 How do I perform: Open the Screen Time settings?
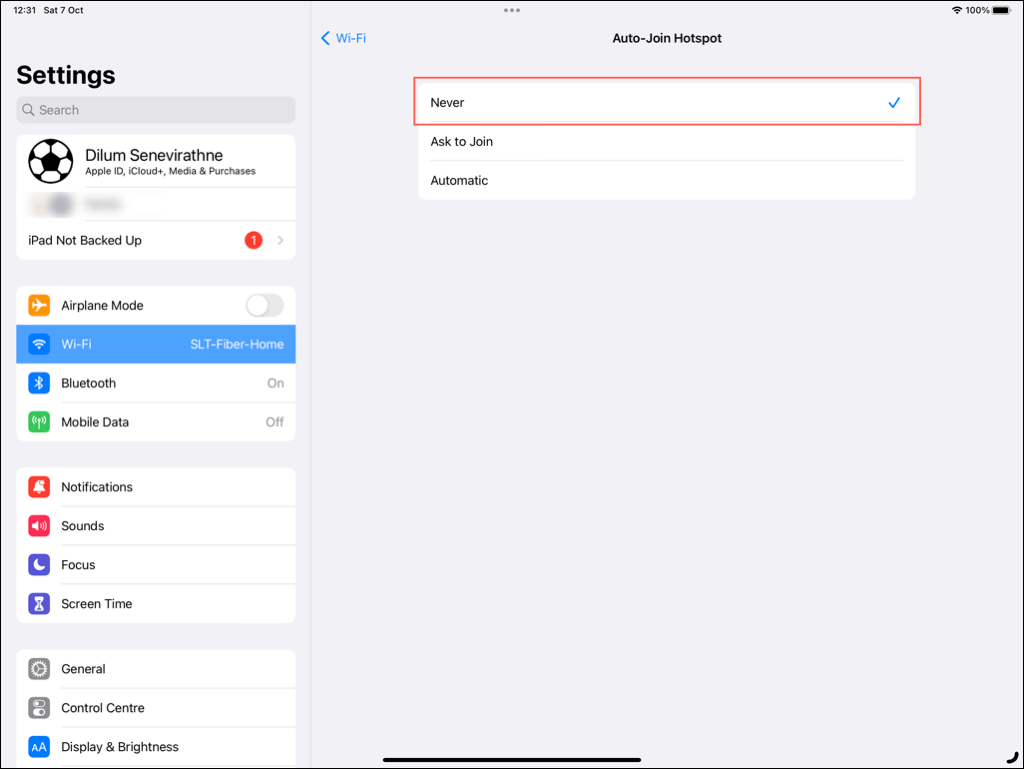156,603
